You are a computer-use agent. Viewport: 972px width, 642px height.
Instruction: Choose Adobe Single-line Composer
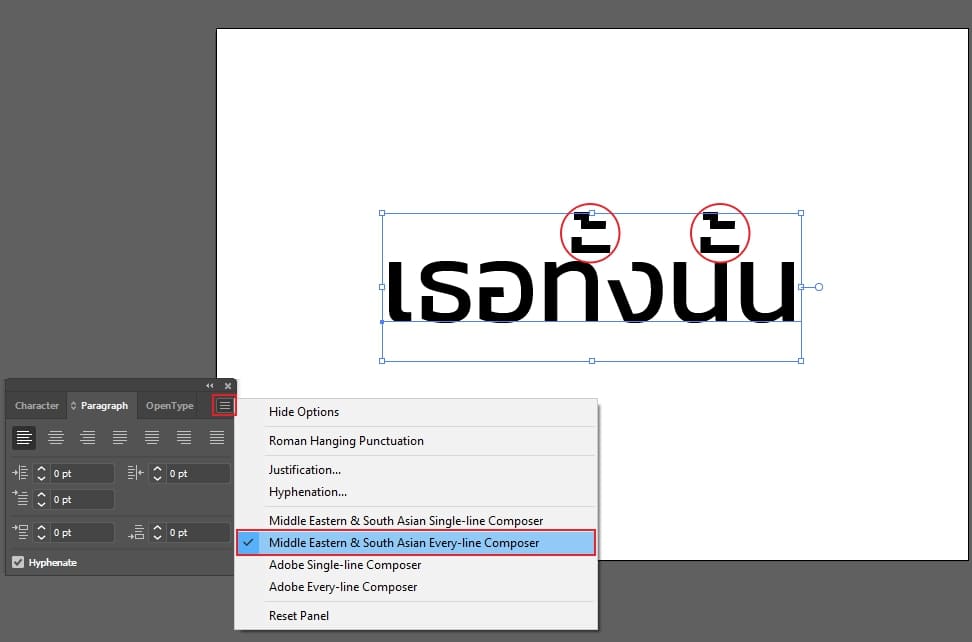[345, 565]
